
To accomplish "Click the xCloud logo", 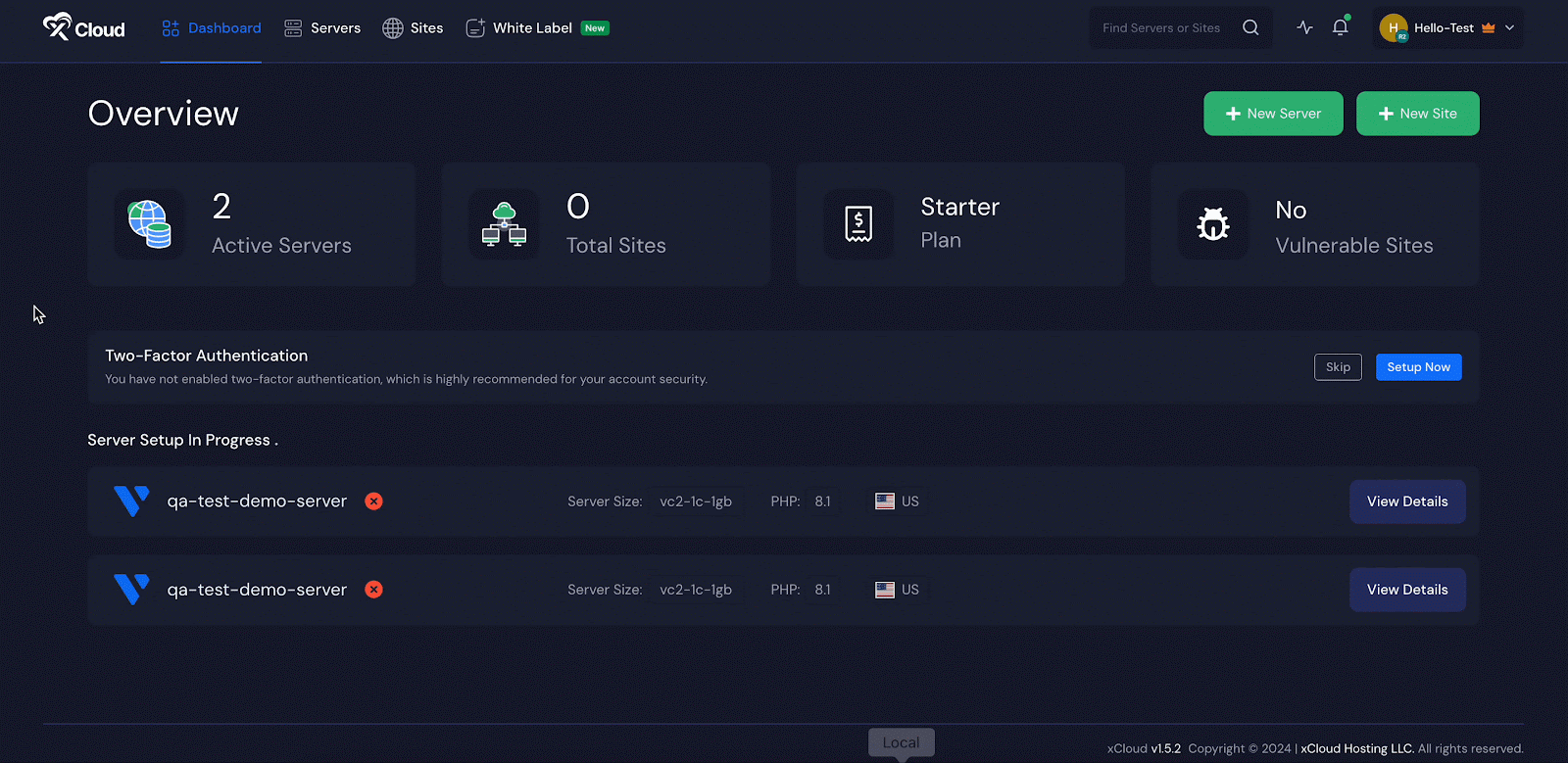I will (x=84, y=27).
